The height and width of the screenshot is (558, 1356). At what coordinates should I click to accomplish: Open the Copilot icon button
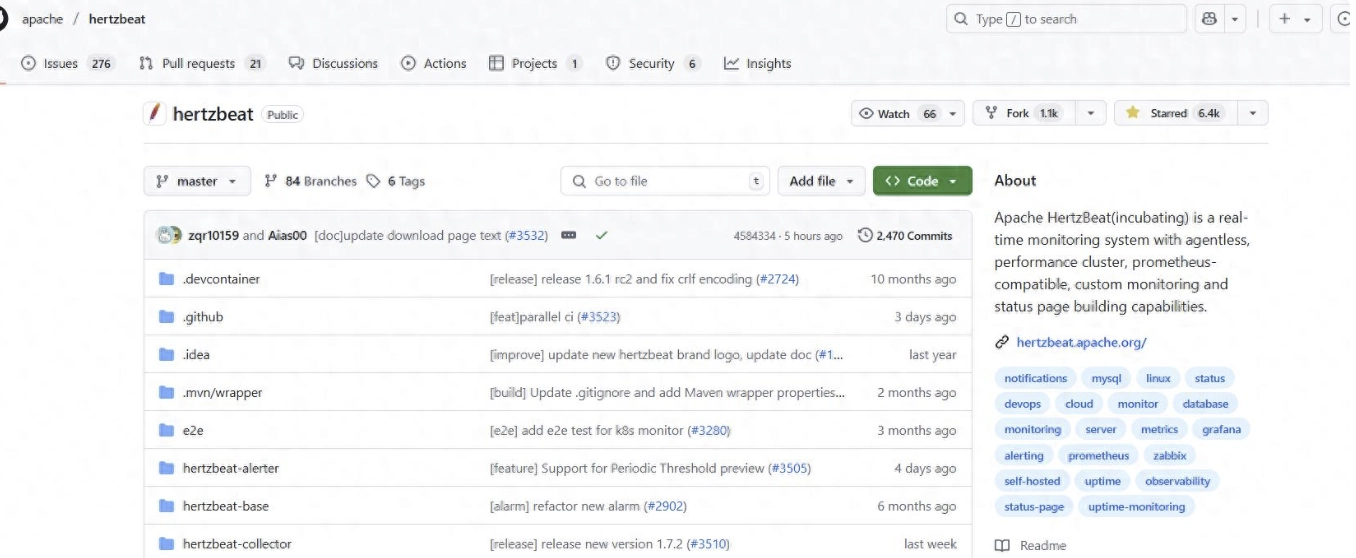point(1209,19)
